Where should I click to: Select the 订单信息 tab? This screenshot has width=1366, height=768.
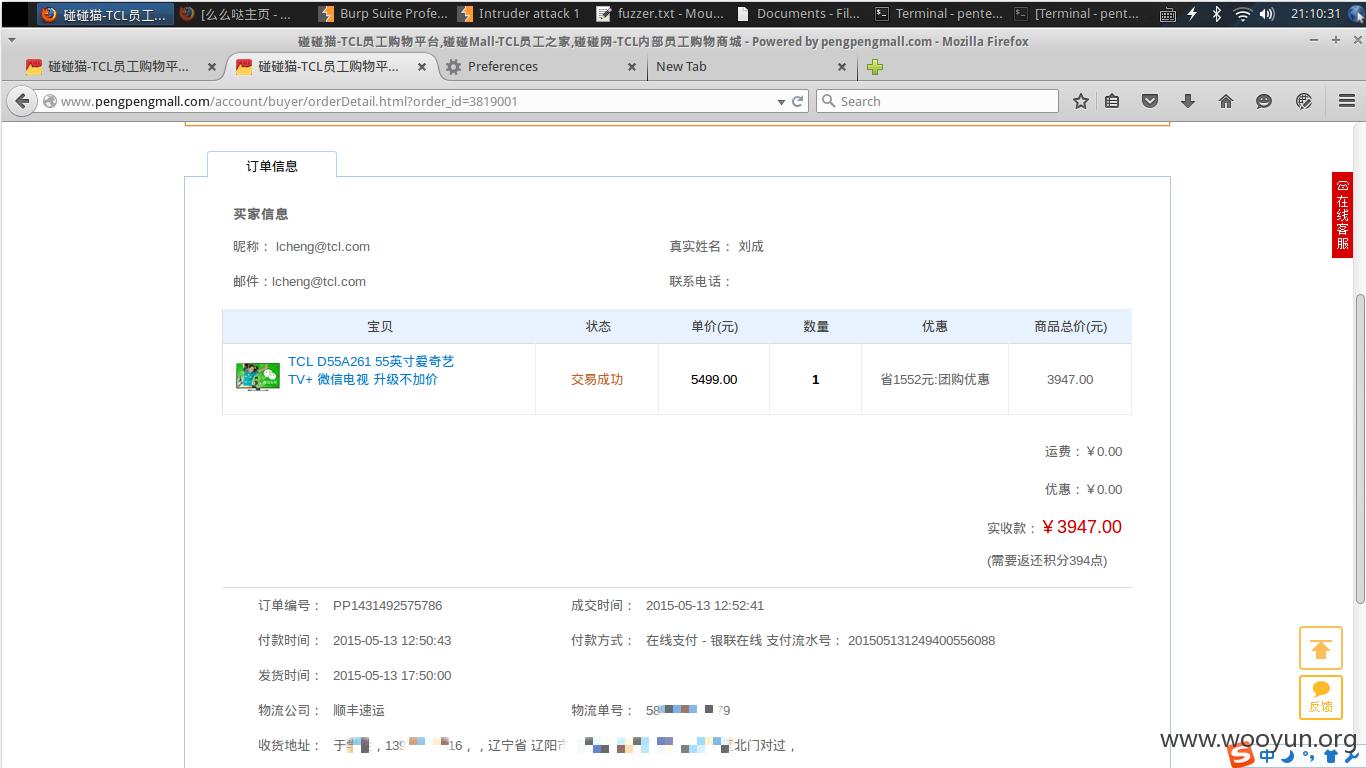[272, 166]
